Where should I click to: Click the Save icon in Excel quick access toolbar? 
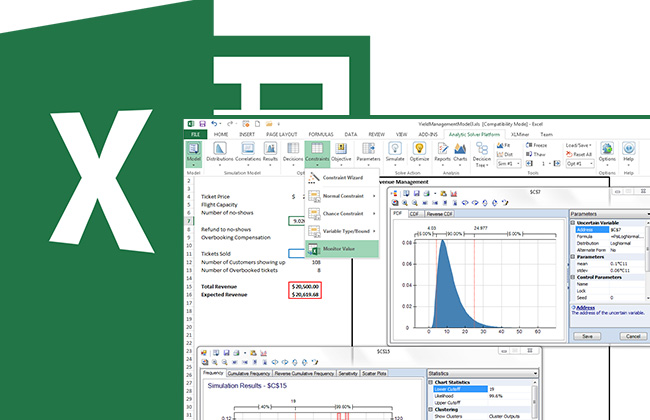click(202, 124)
